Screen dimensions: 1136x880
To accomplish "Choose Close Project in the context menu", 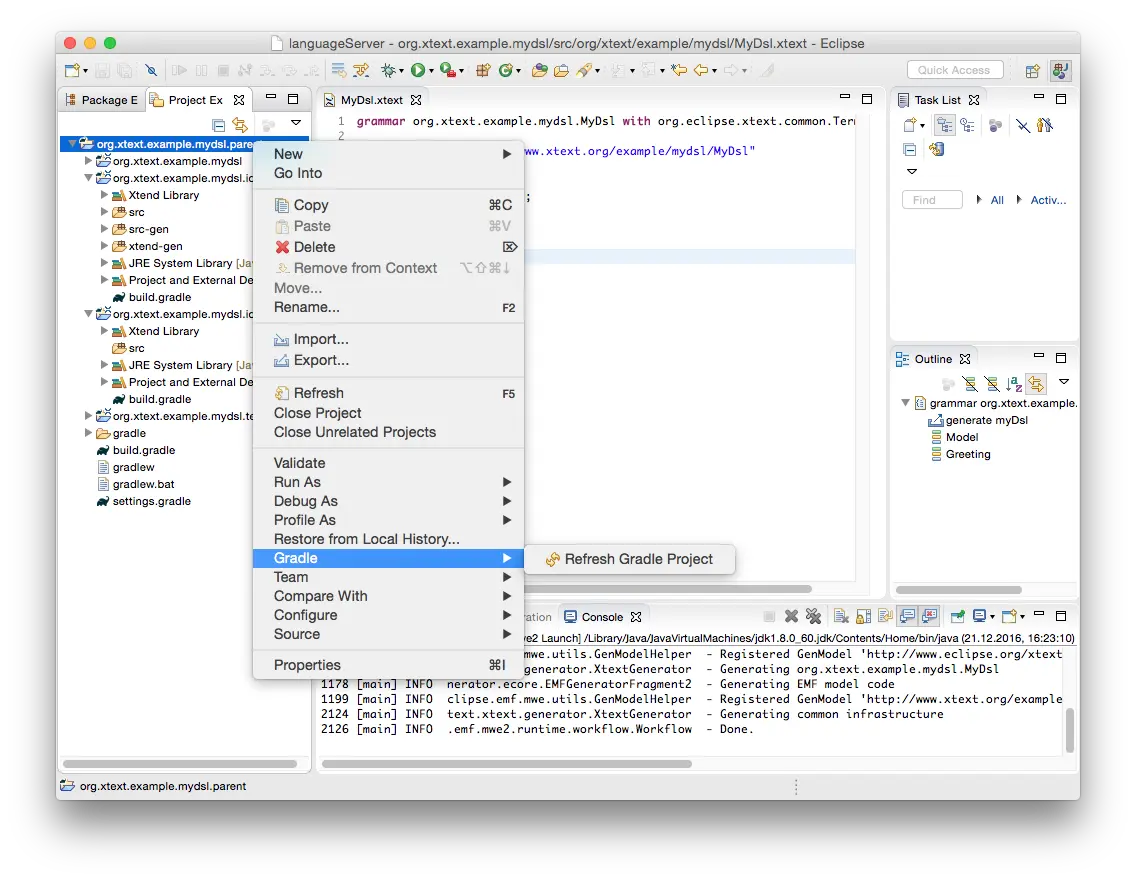I will 388,413.
